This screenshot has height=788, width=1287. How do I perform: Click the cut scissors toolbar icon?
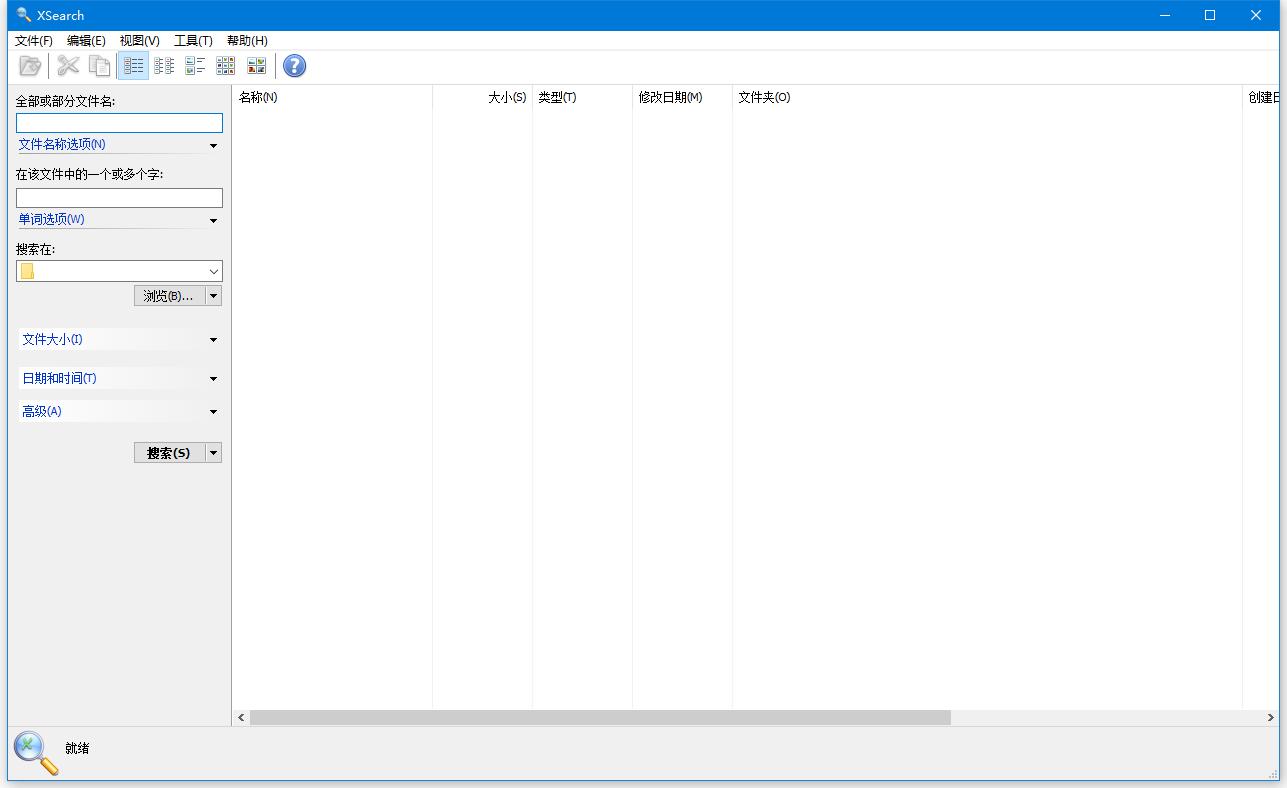click(x=68, y=66)
